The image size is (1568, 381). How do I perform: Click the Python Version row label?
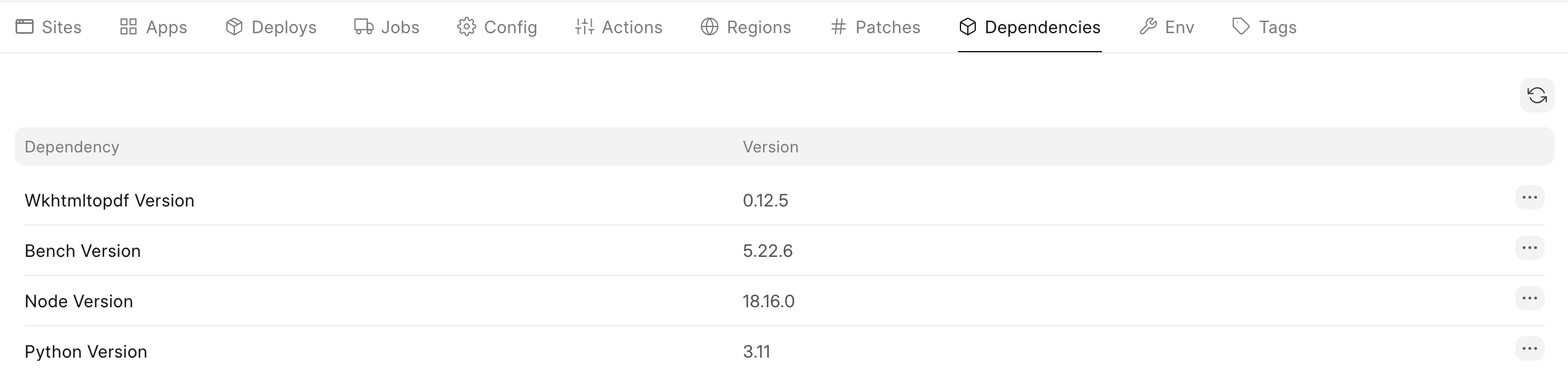tap(86, 352)
